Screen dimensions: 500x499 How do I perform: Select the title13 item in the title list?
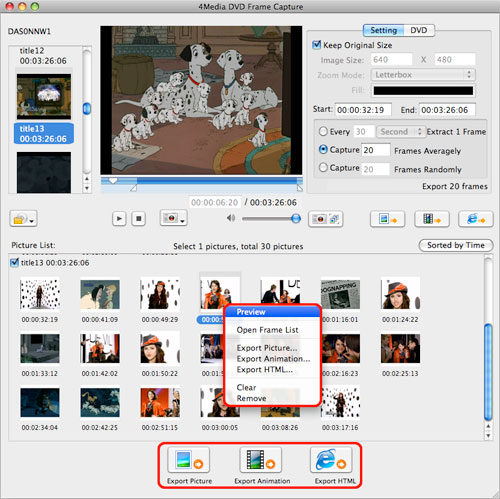(x=44, y=133)
